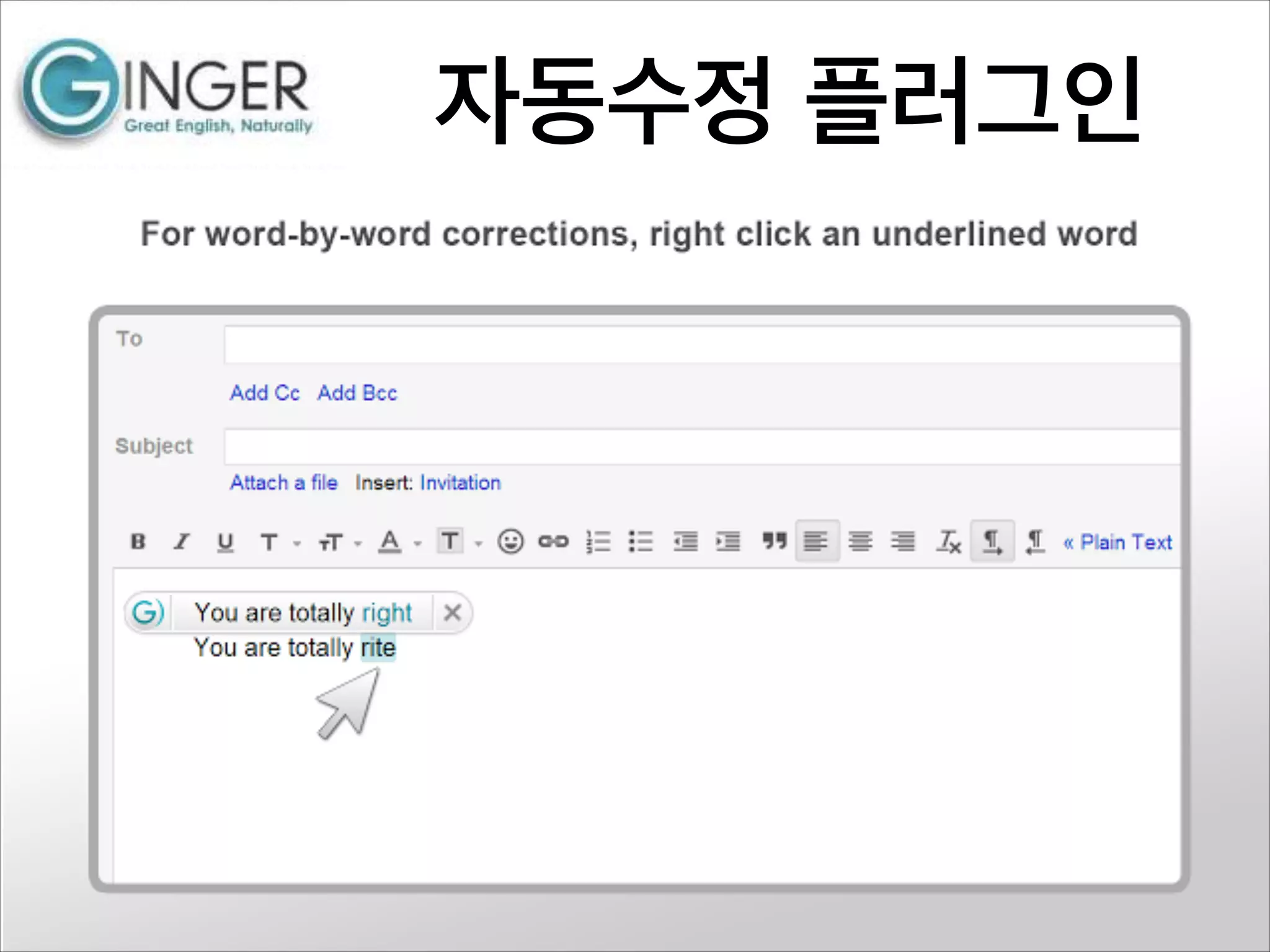Viewport: 1270px width, 952px height.
Task: Apply a numbered list
Action: [x=598, y=542]
